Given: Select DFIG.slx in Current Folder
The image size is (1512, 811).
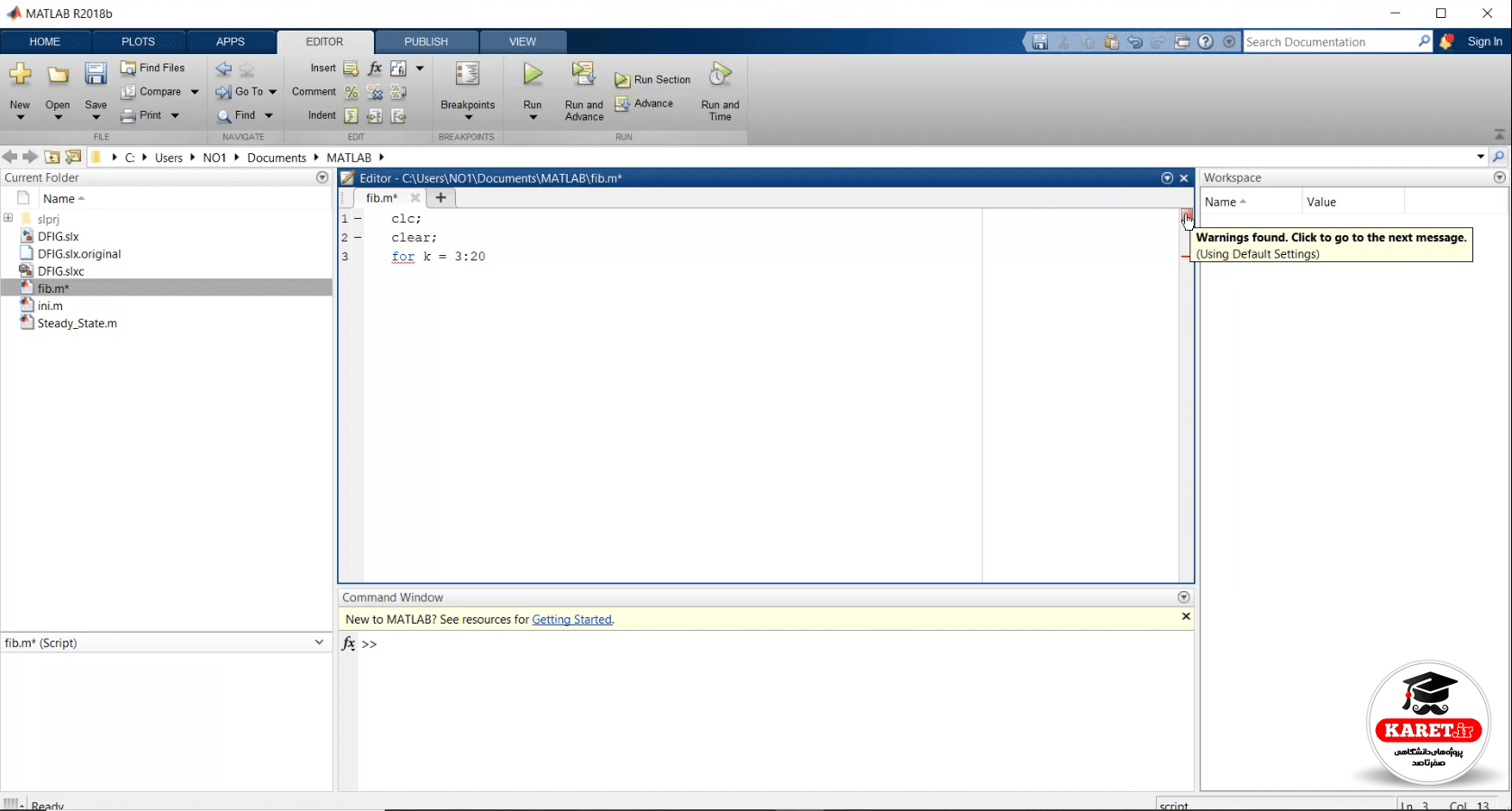Looking at the screenshot, I should point(59,237).
